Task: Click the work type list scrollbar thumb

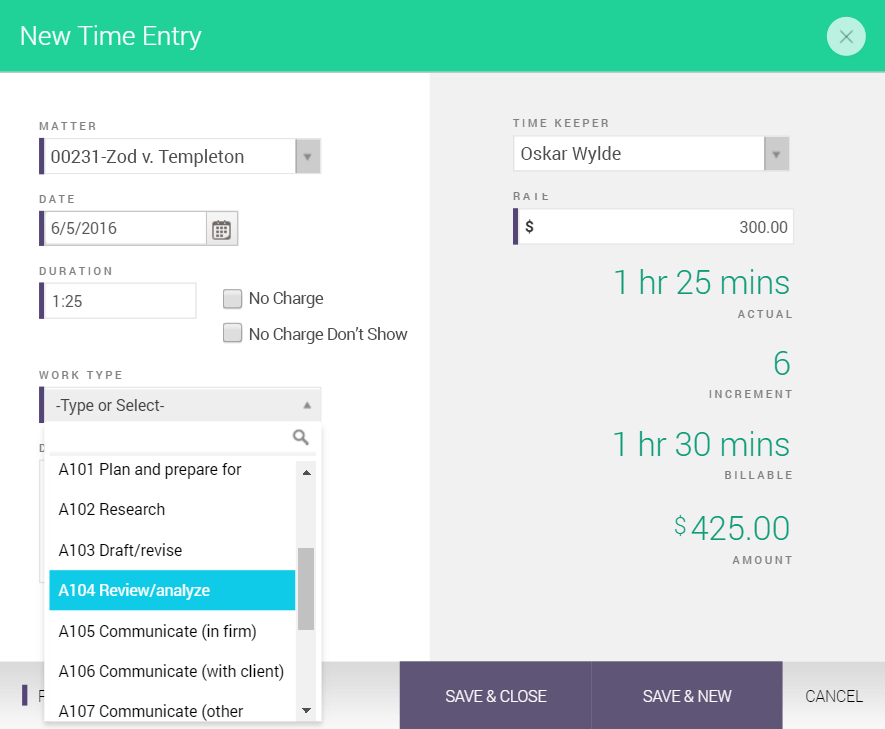Action: (306, 589)
